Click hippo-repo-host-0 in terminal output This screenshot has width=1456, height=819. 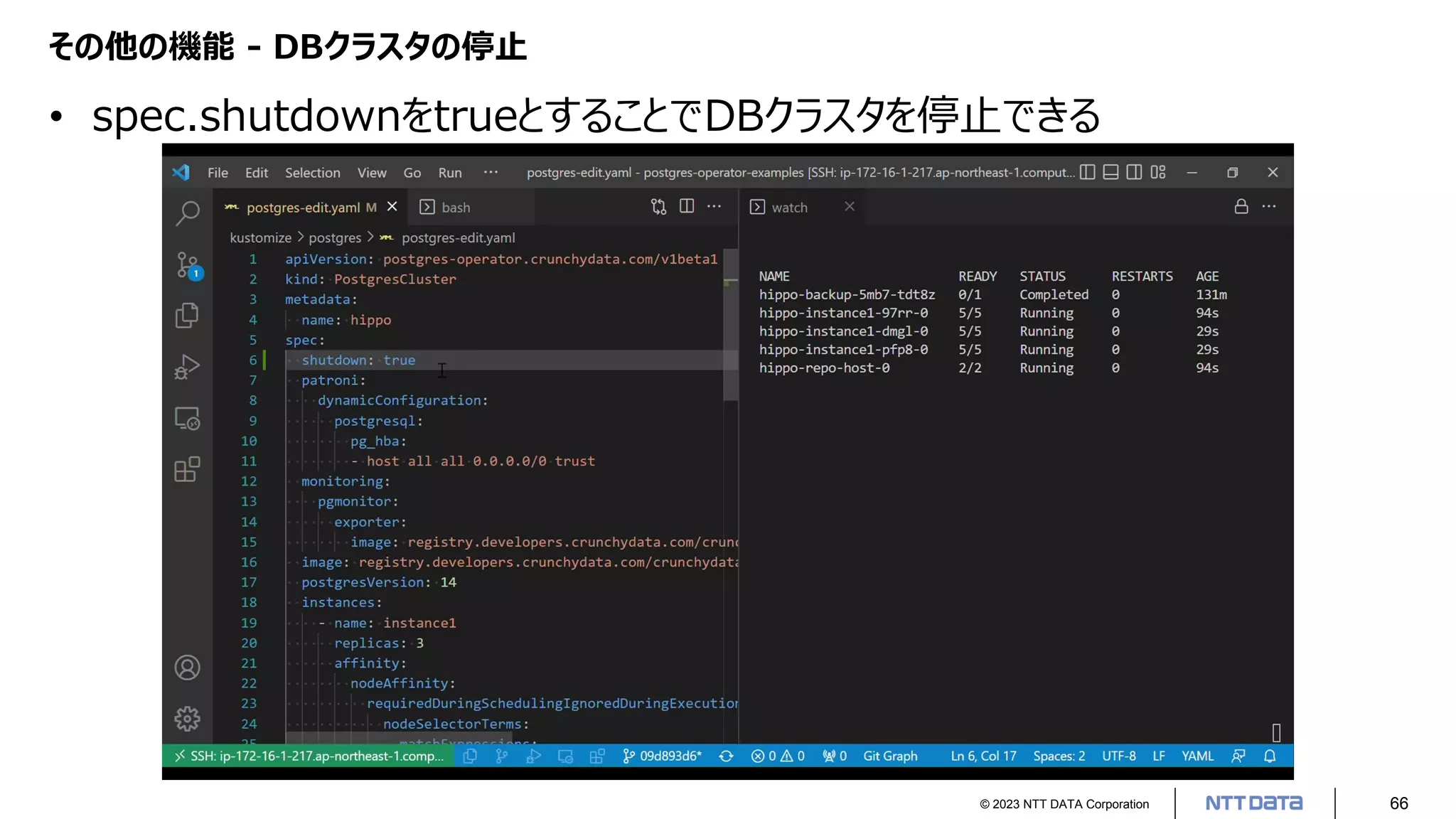pyautogui.click(x=825, y=368)
